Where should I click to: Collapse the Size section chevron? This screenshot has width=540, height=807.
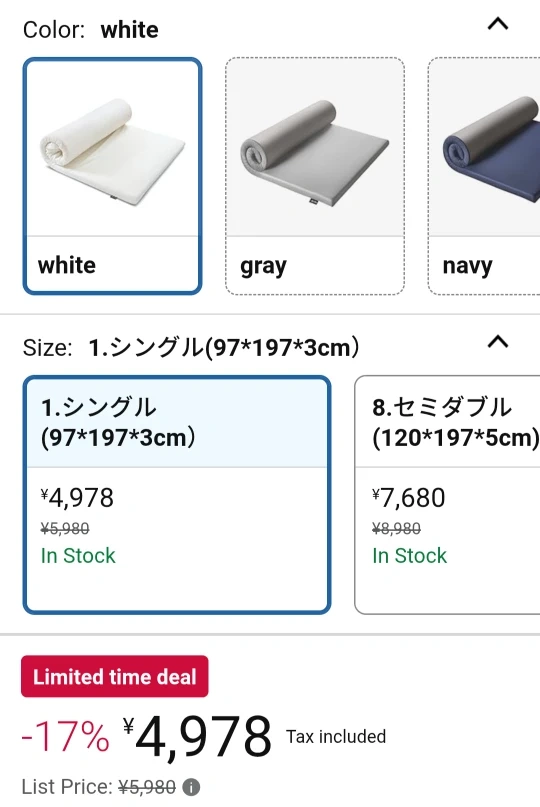coord(498,342)
